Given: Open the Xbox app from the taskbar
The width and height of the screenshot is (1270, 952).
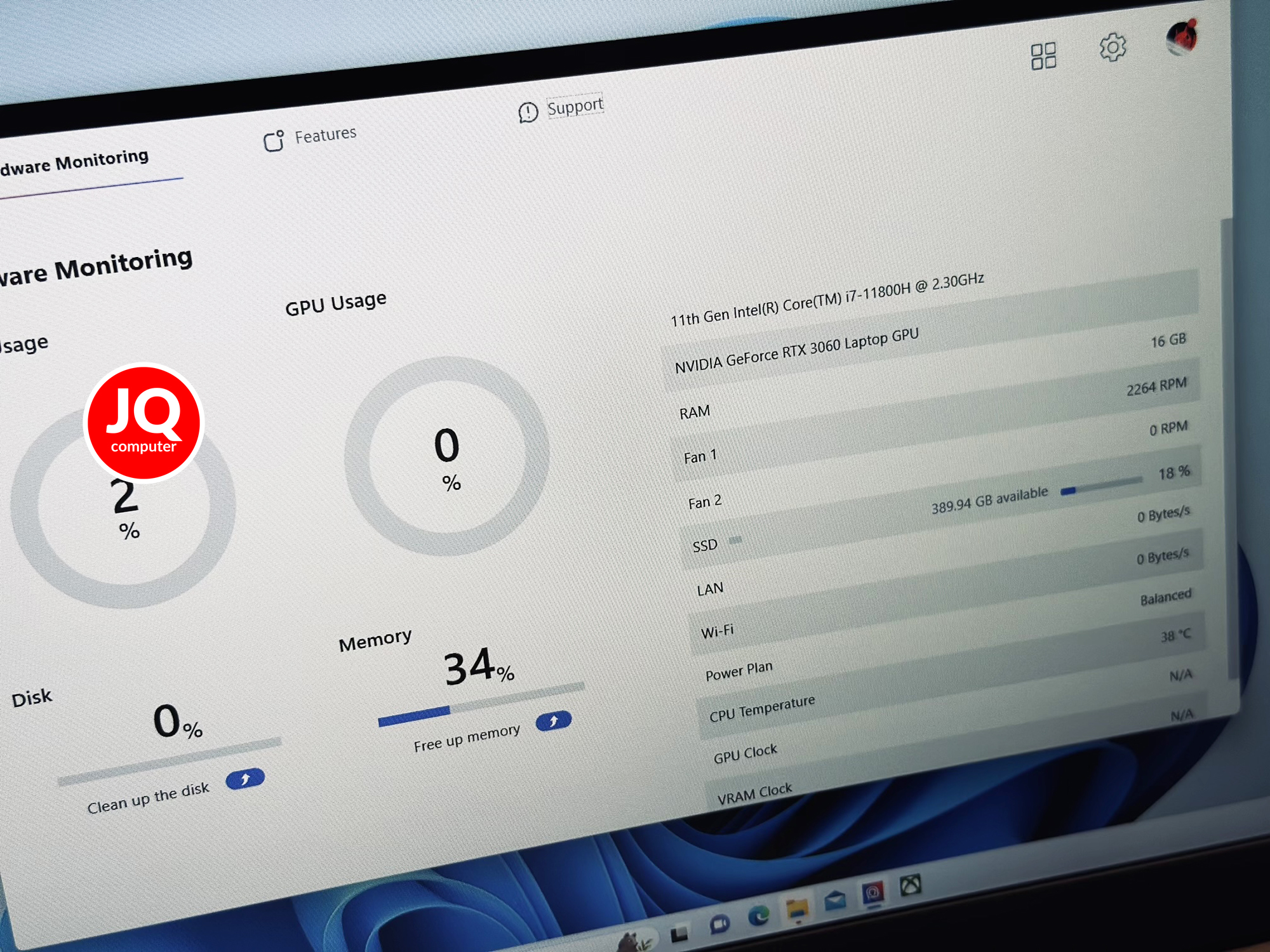Looking at the screenshot, I should click(911, 885).
